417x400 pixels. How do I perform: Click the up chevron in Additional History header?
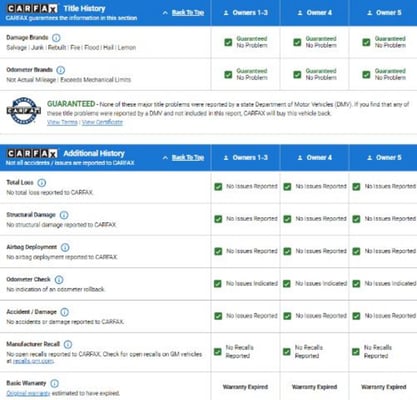[x=165, y=158]
